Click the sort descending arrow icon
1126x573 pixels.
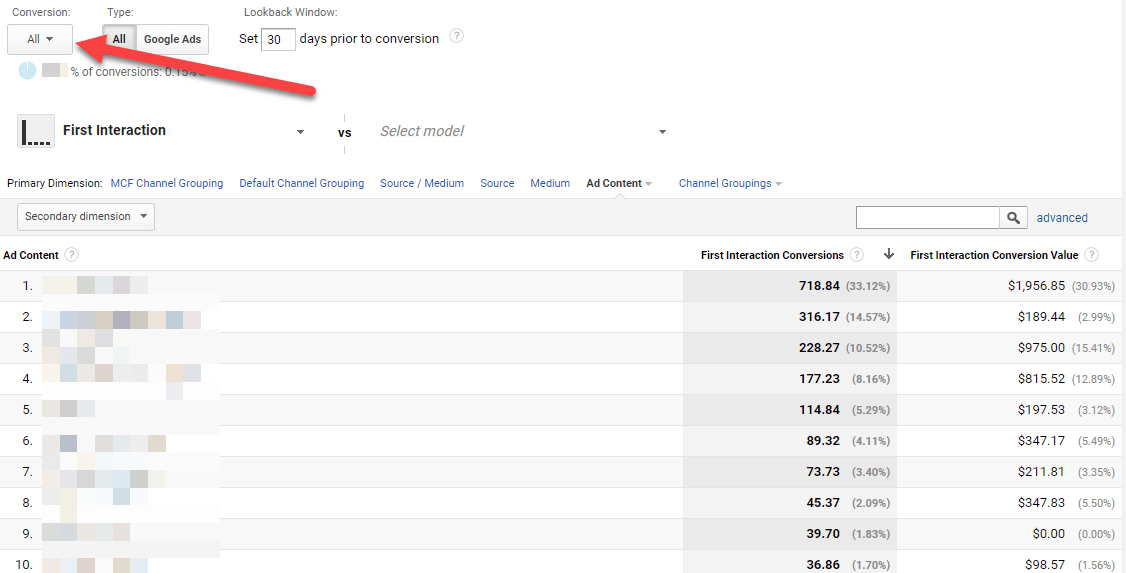(x=889, y=254)
